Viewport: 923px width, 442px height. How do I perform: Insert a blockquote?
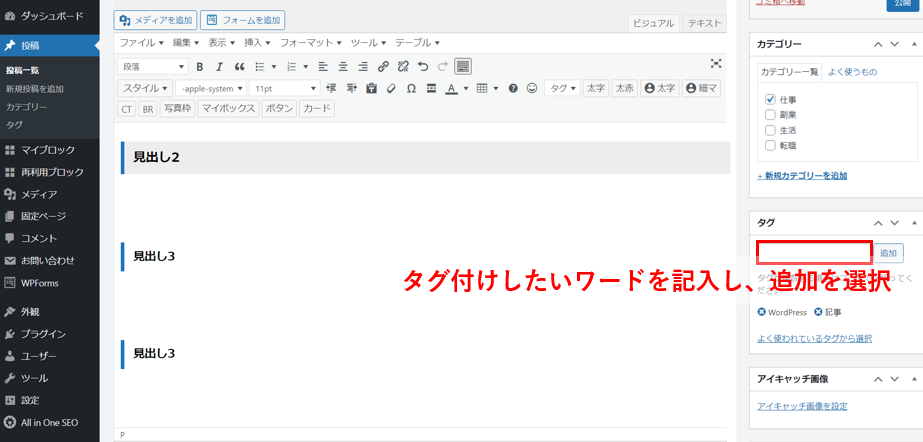(x=239, y=67)
